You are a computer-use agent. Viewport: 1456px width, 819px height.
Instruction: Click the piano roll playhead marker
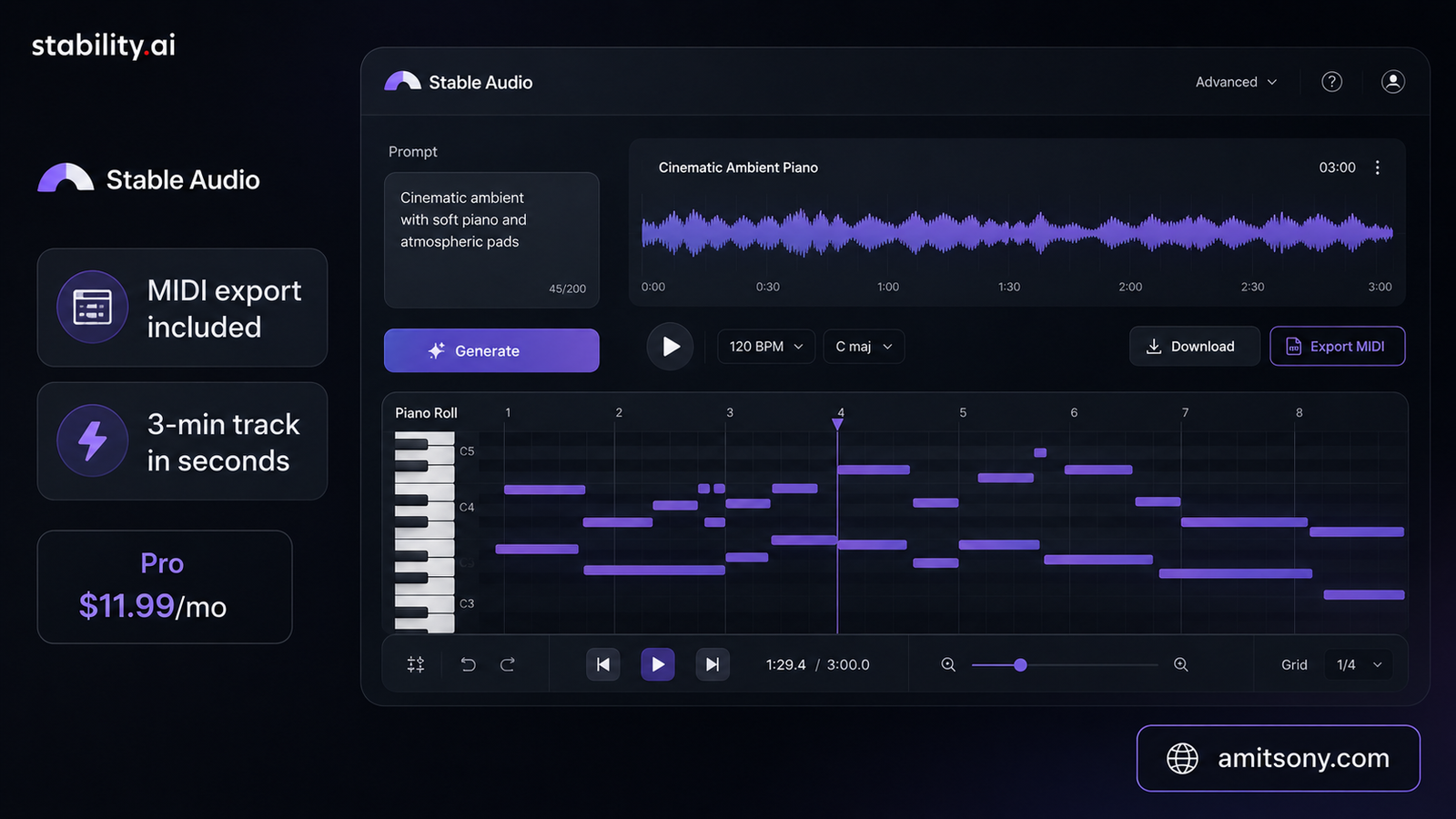click(837, 424)
